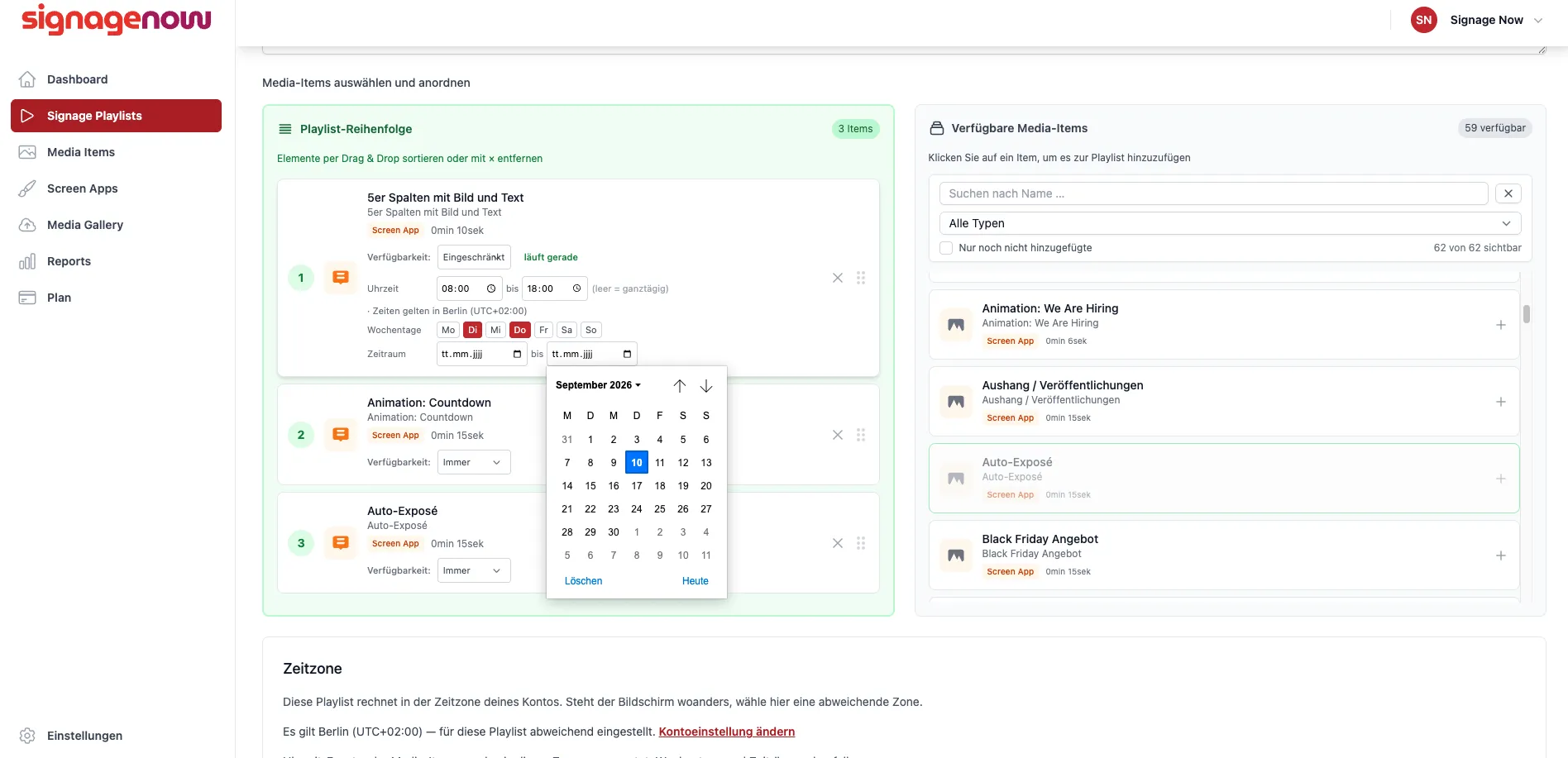Image resolution: width=1568 pixels, height=758 pixels.
Task: Remove Auto-Exposé from the playlist order
Action: point(838,543)
